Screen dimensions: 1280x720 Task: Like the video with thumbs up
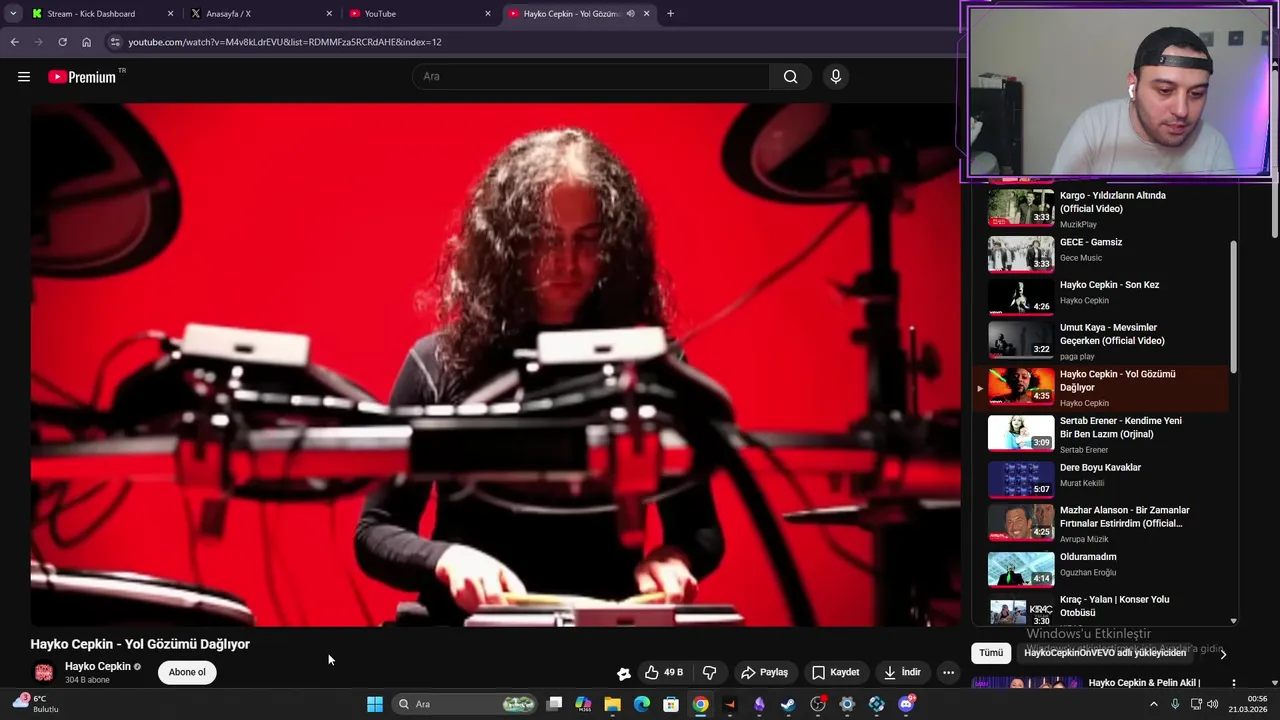(664, 672)
